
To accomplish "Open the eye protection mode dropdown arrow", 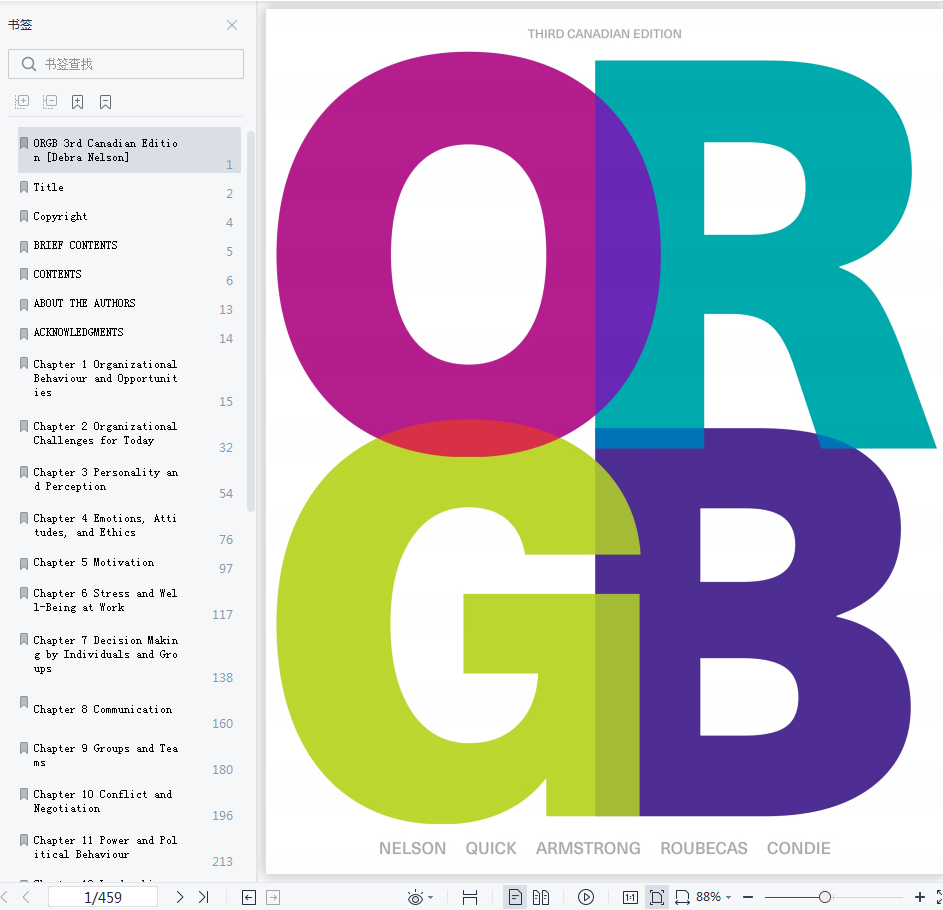I will (431, 898).
